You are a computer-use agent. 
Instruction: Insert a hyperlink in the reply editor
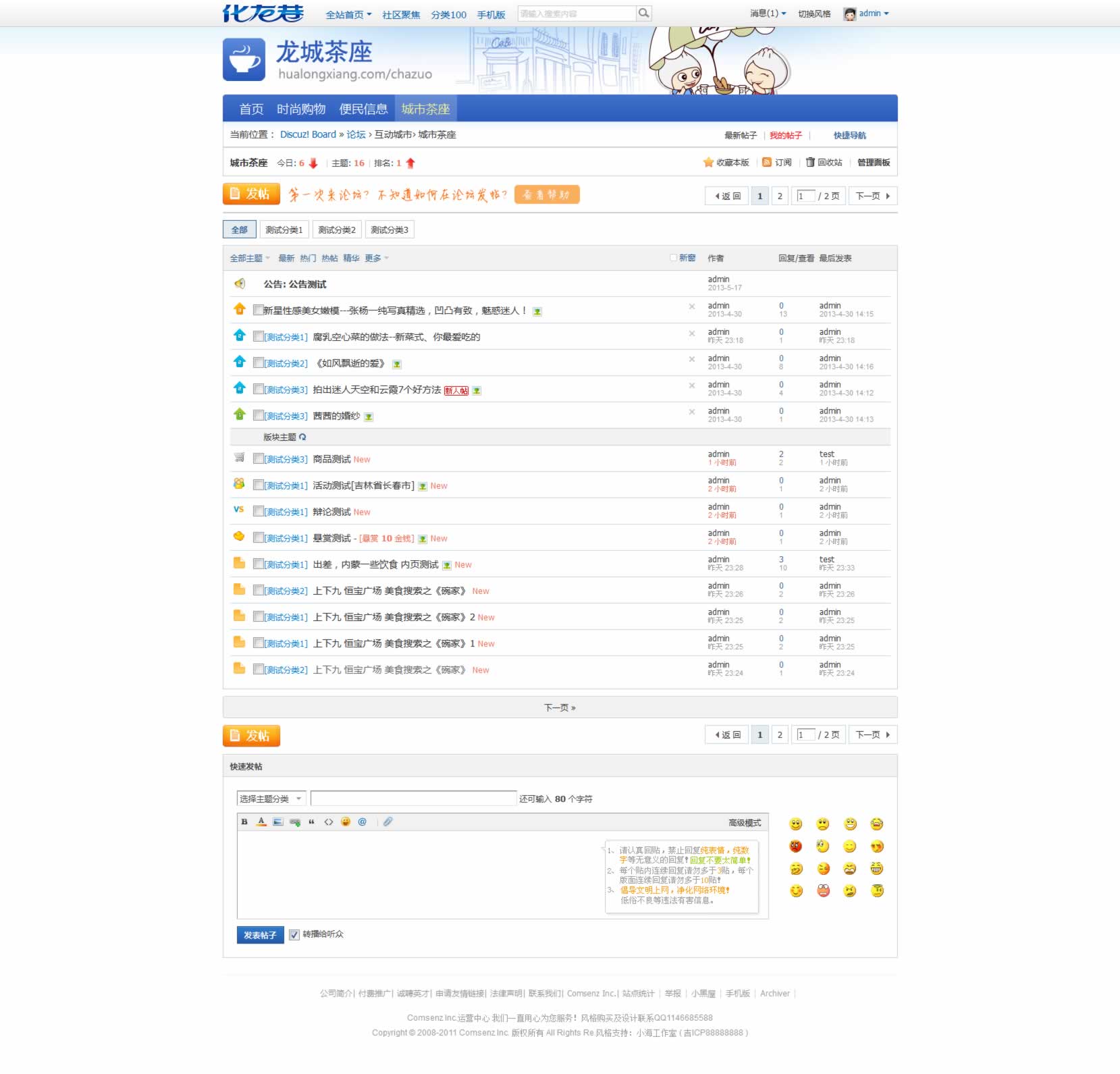click(x=294, y=822)
